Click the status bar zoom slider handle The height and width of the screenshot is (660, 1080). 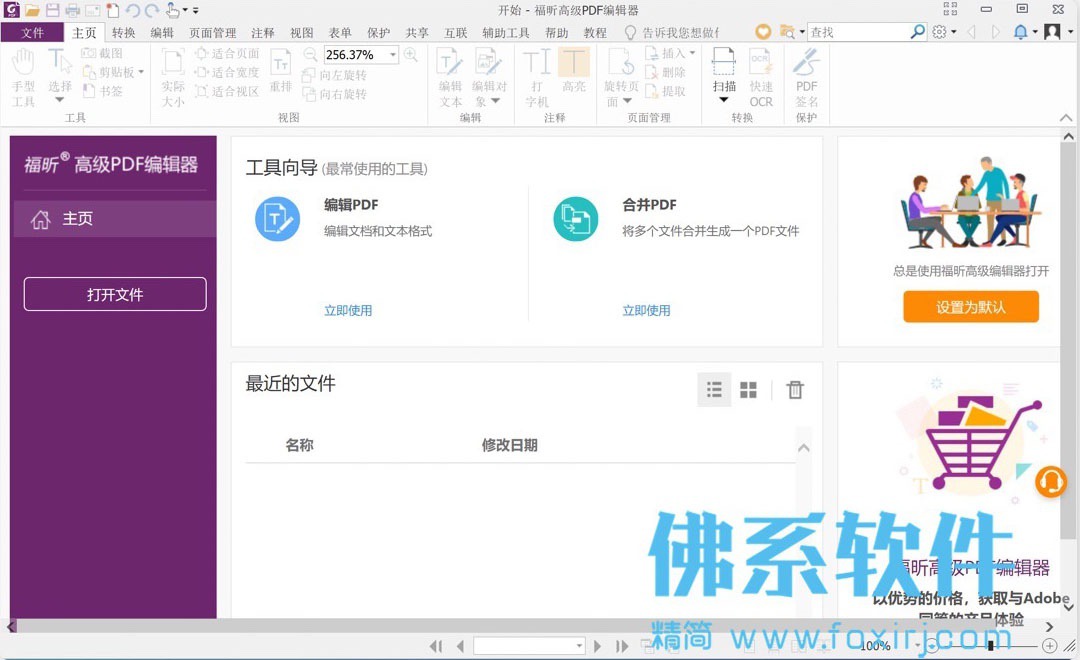click(x=990, y=646)
